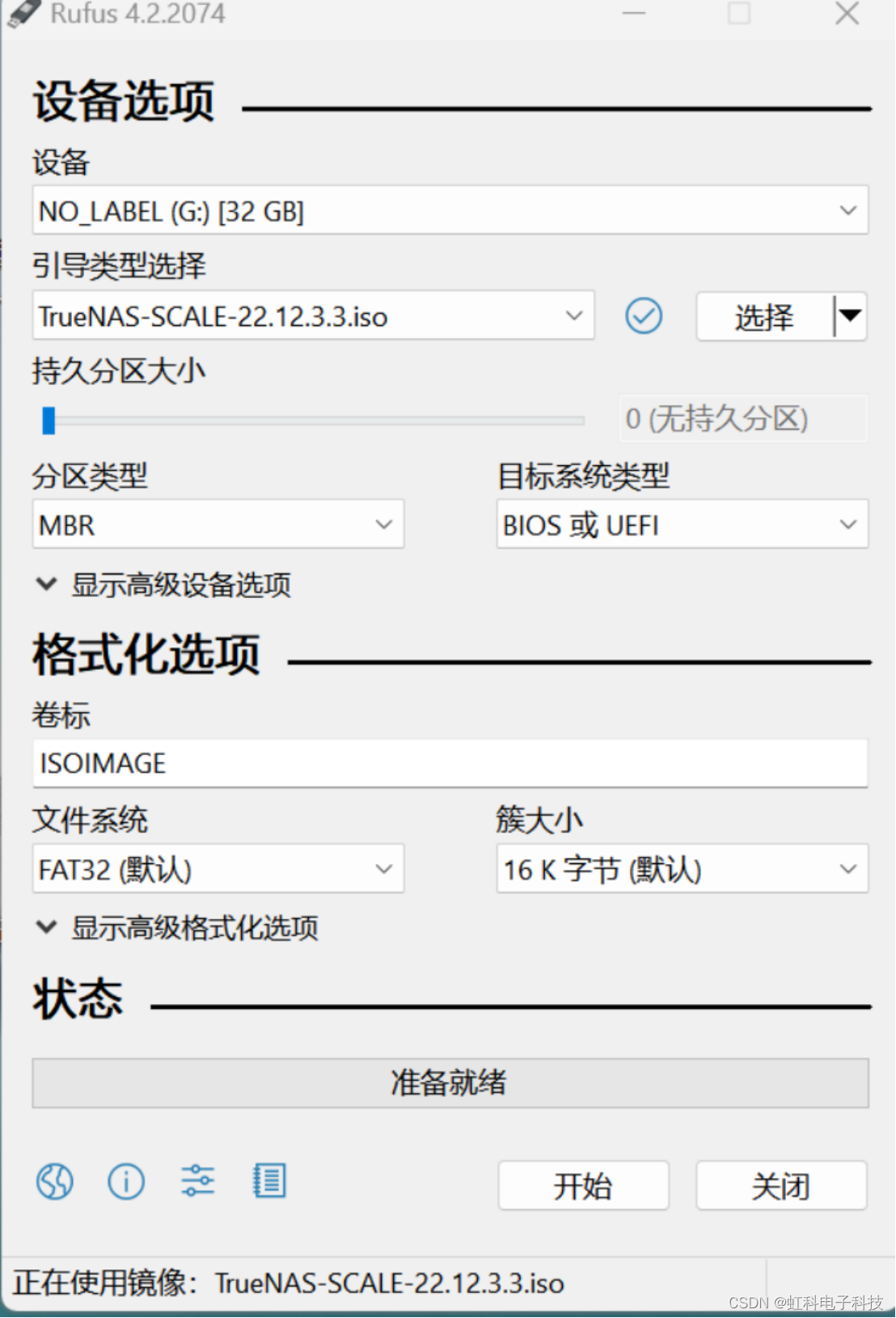This screenshot has width=896, height=1318.
Task: Click the persistent size field 0 (无持久分区)
Action: [743, 418]
